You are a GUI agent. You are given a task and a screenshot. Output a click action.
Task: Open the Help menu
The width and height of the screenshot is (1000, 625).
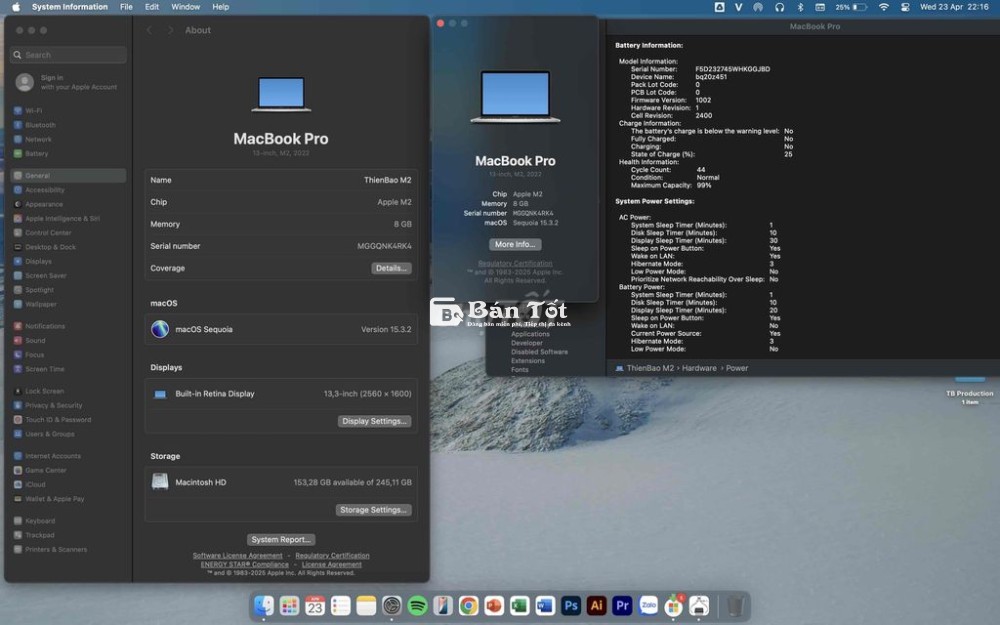(221, 7)
